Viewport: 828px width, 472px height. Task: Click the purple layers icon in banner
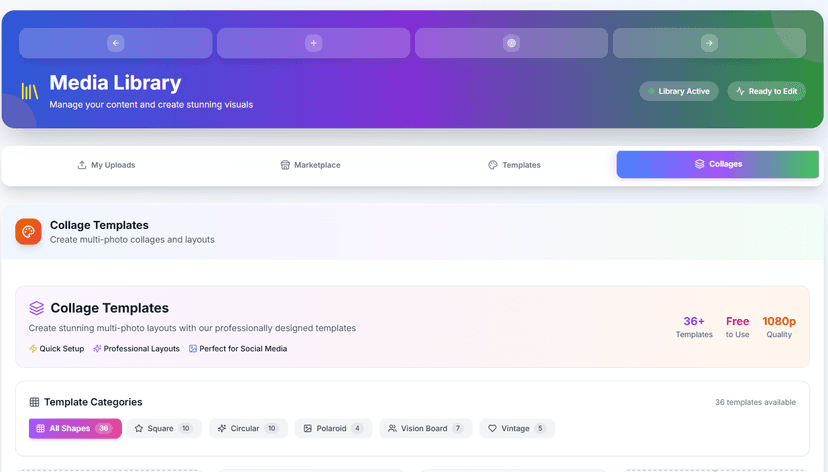click(37, 308)
